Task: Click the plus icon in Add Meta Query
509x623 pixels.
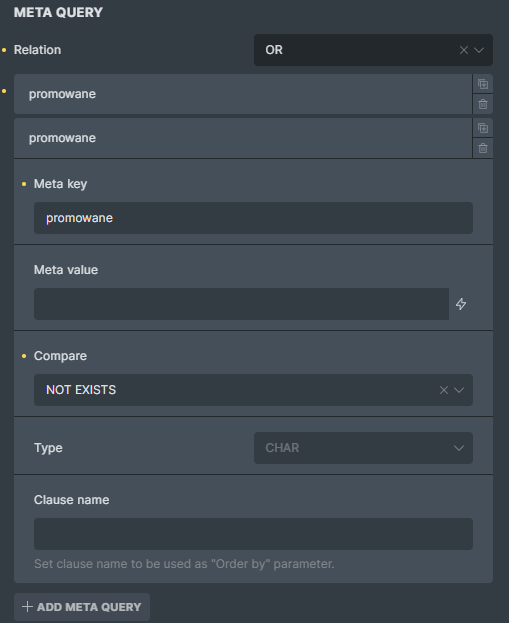Action: (x=27, y=607)
